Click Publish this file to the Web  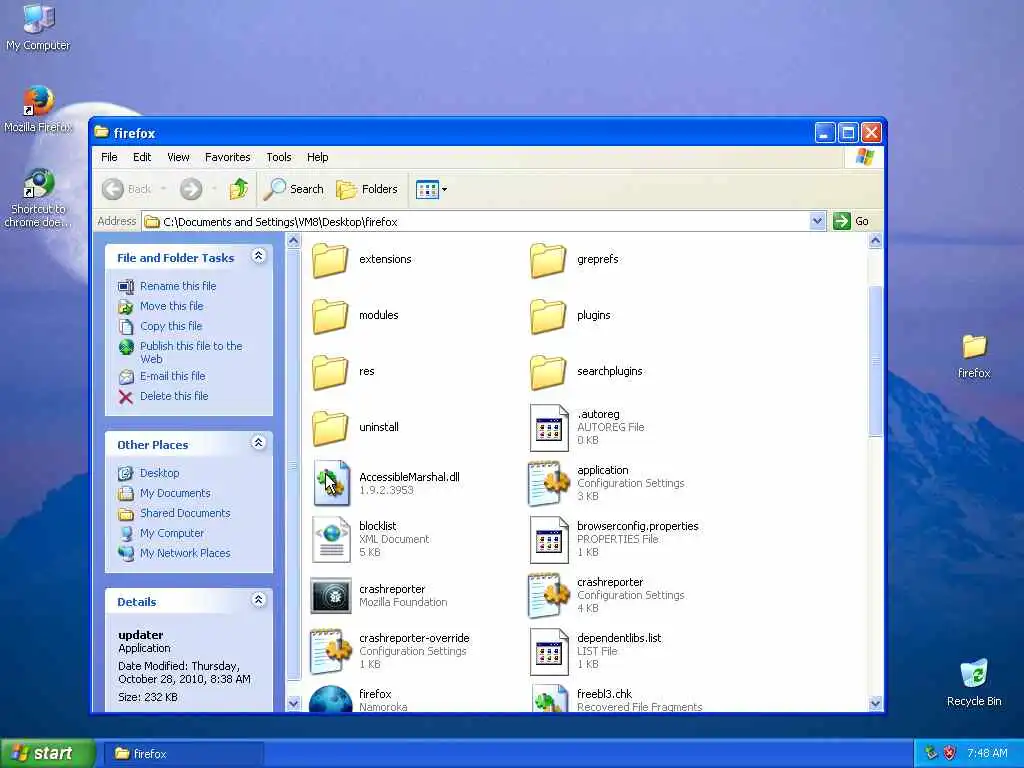[191, 353]
